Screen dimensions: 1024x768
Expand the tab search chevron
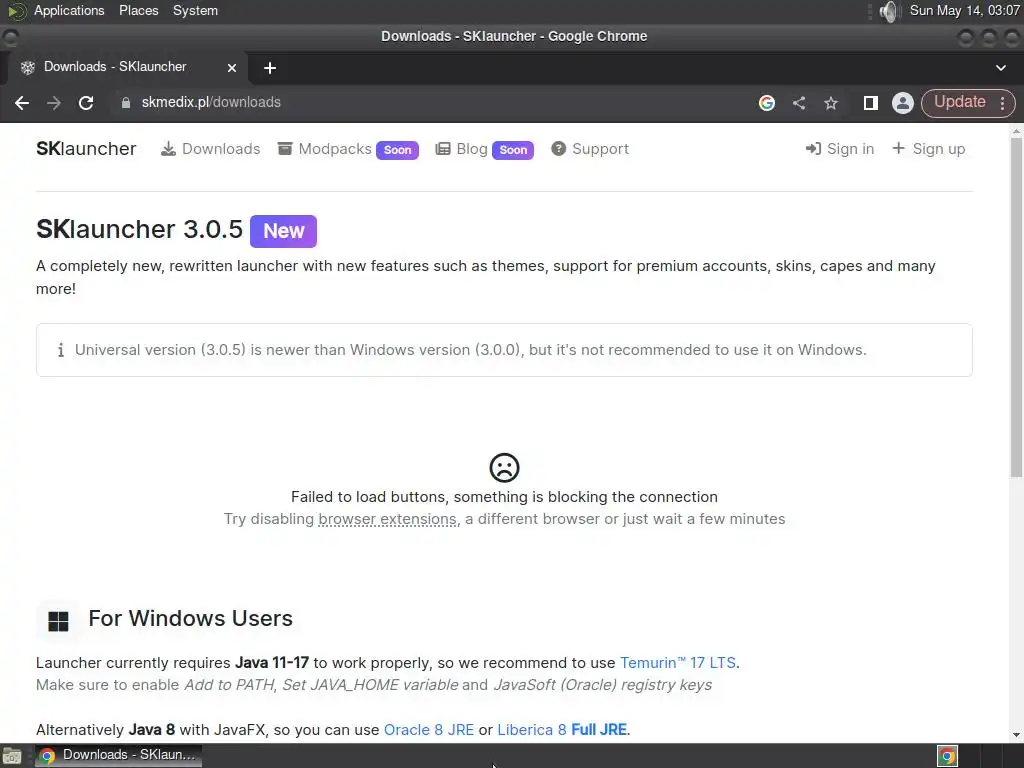tap(1000, 68)
